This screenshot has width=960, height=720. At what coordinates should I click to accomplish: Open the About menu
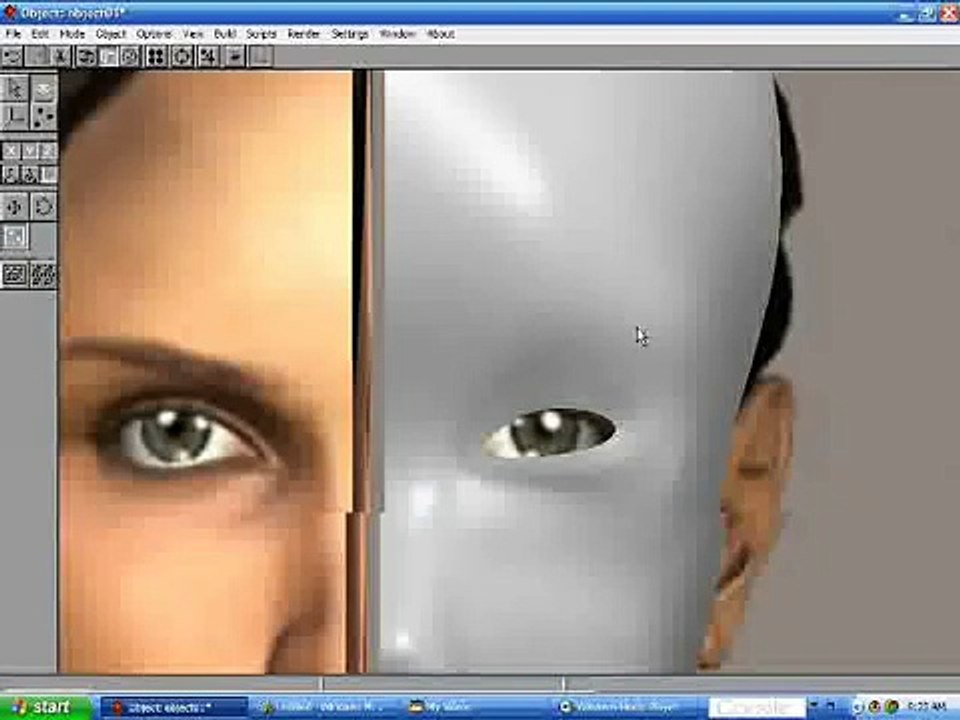click(x=440, y=34)
